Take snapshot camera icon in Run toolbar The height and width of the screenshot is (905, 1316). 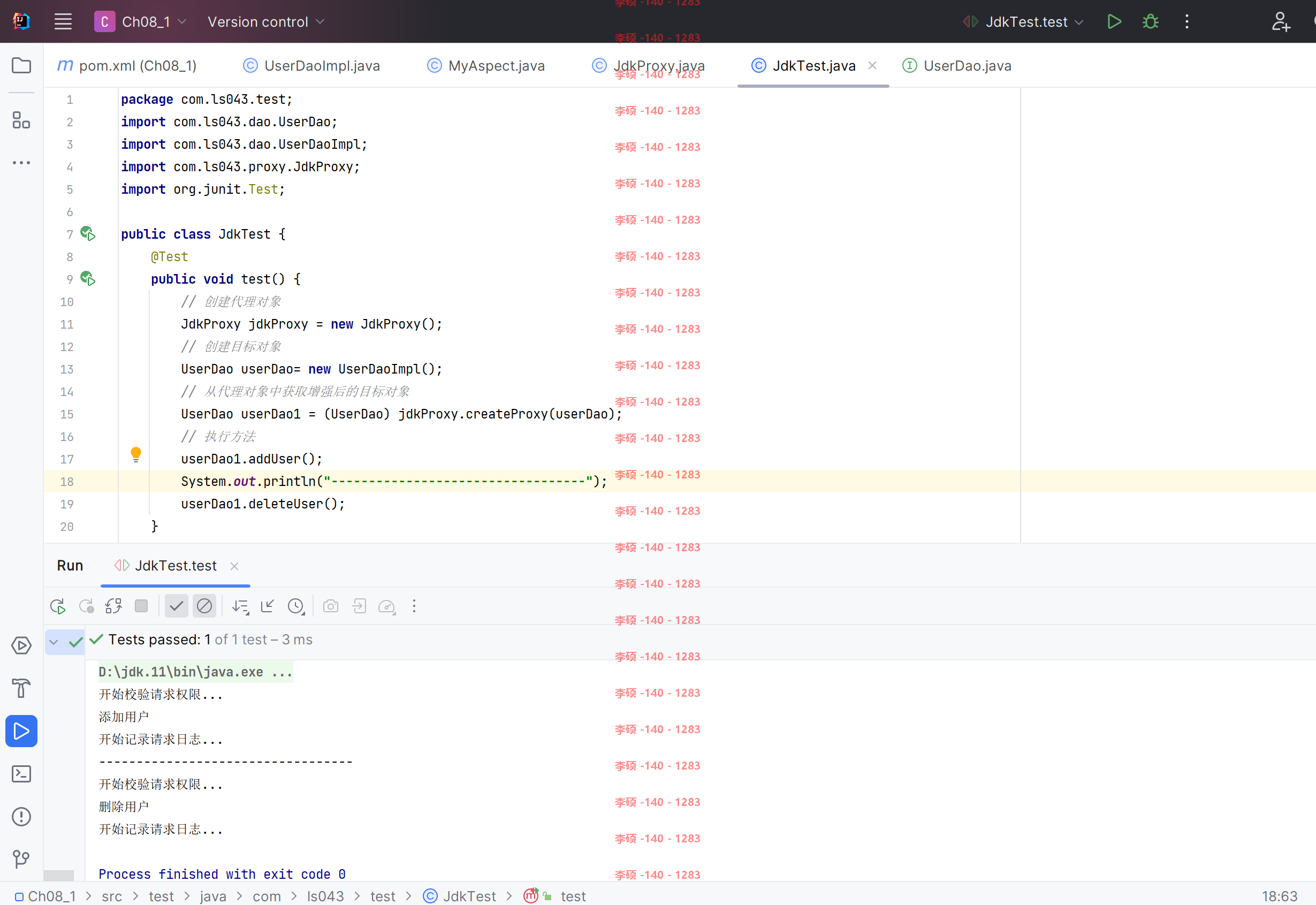point(331,606)
